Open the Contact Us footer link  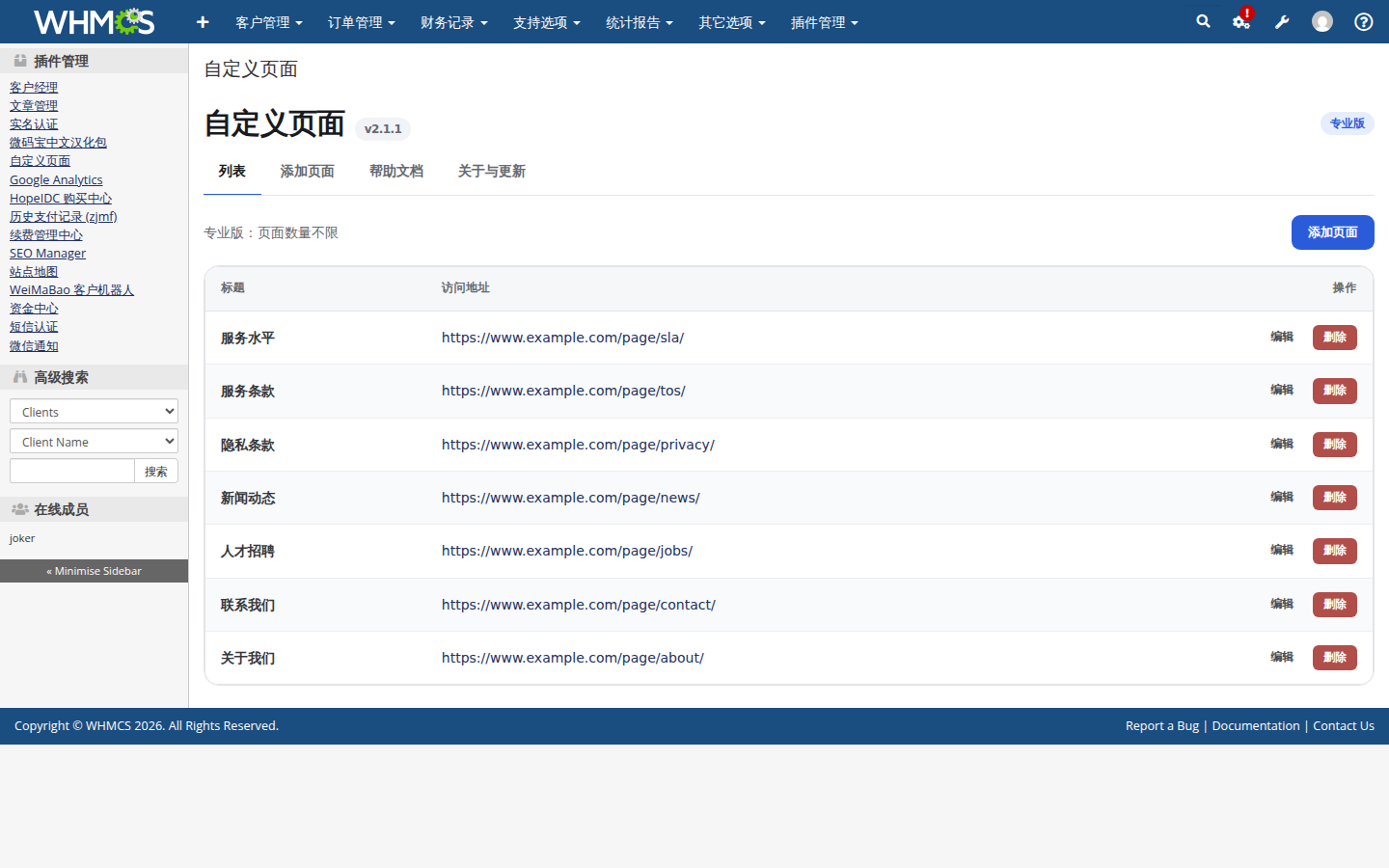pos(1344,726)
